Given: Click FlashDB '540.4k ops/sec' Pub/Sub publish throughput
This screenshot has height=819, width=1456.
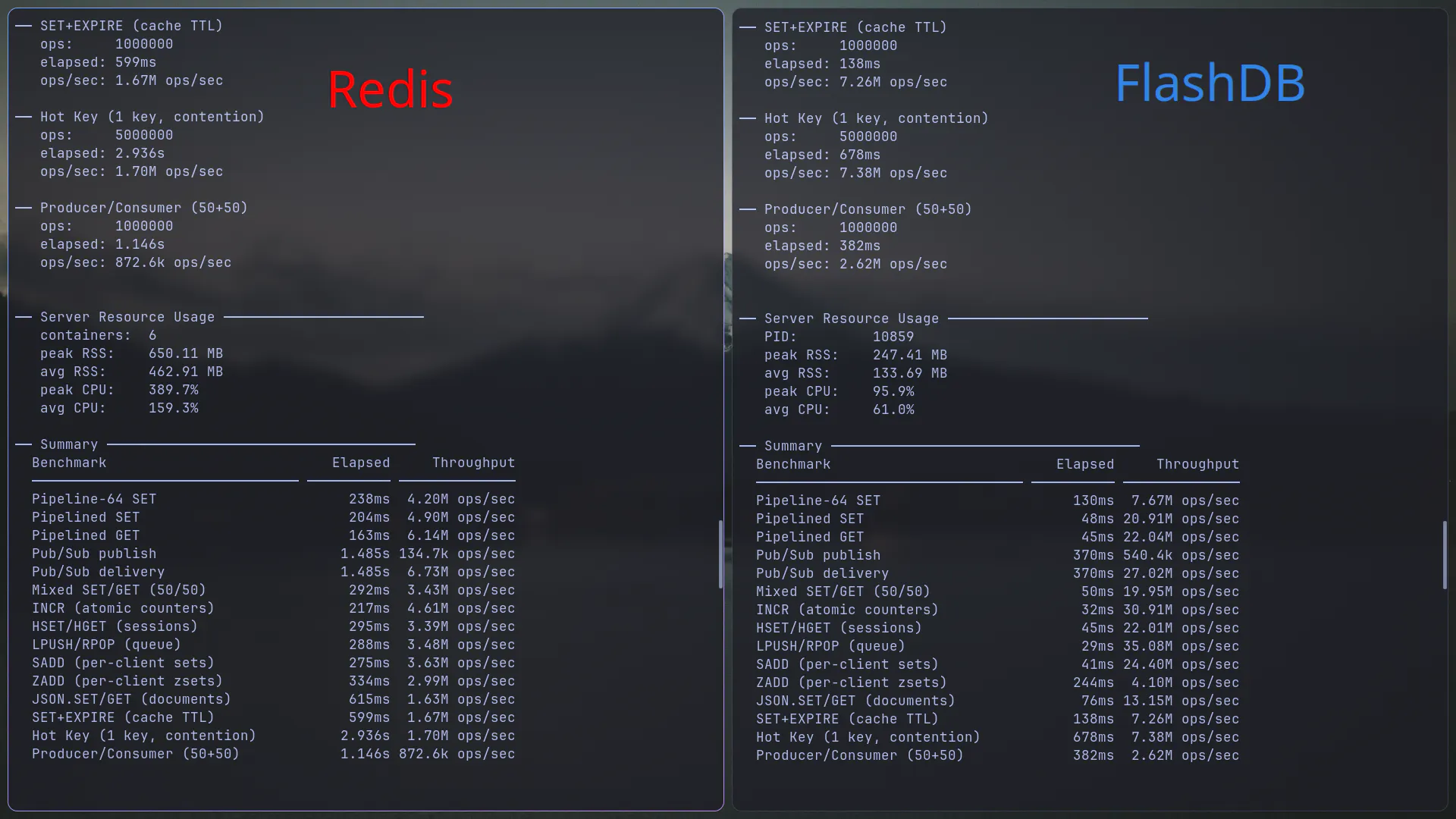Looking at the screenshot, I should (x=1181, y=555).
